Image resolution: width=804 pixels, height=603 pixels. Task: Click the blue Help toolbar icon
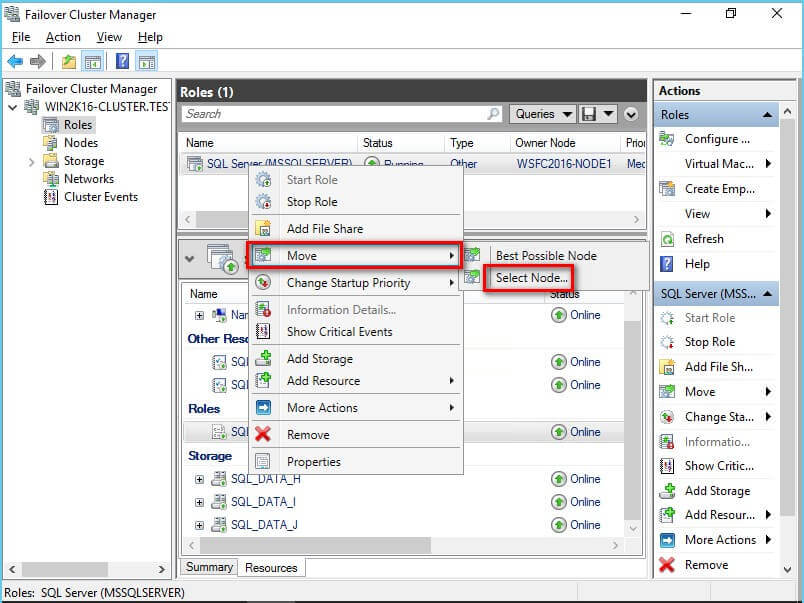click(x=122, y=61)
